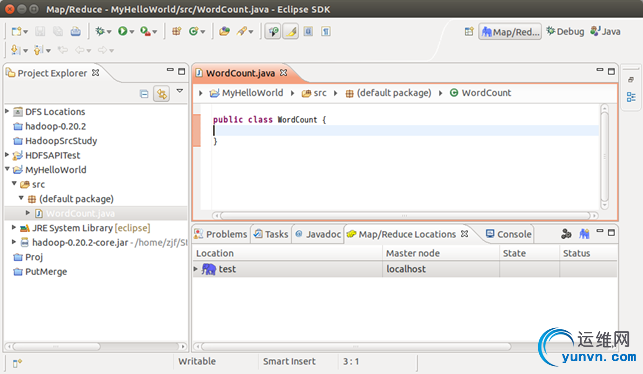Open the Search dropdown arrow
This screenshot has width=643, height=374.
coord(251,32)
